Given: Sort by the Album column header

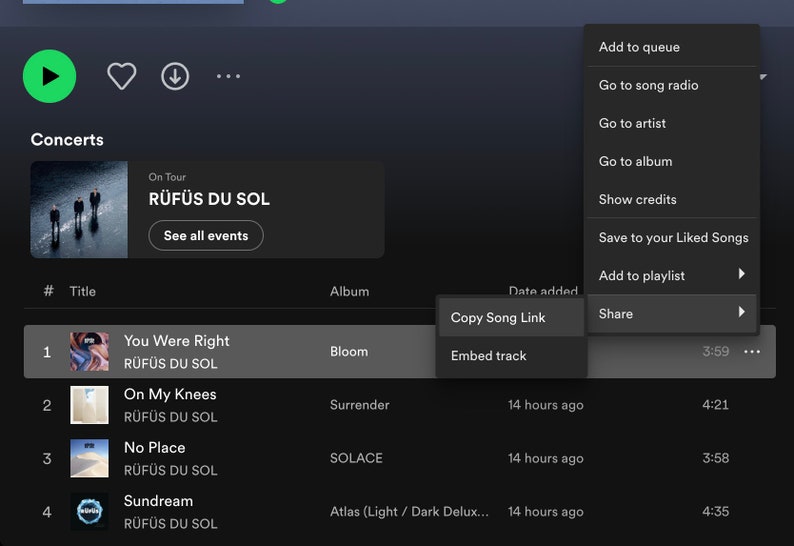Looking at the screenshot, I should [x=349, y=291].
